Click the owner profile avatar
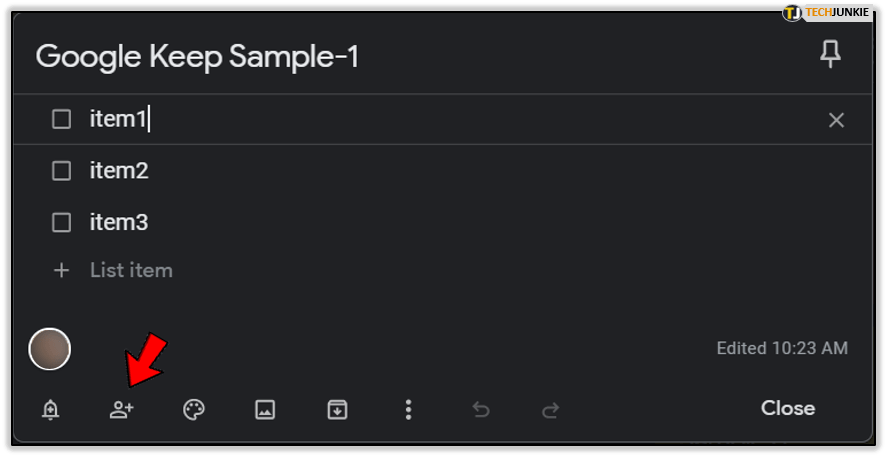887x457 pixels. pyautogui.click(x=50, y=348)
